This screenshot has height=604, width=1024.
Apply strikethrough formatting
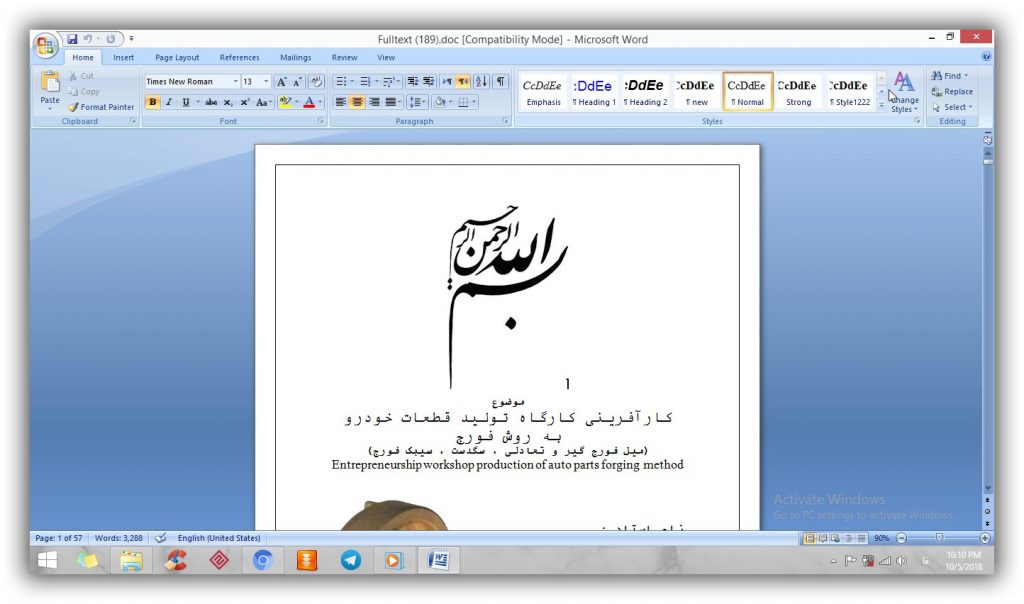(x=211, y=102)
